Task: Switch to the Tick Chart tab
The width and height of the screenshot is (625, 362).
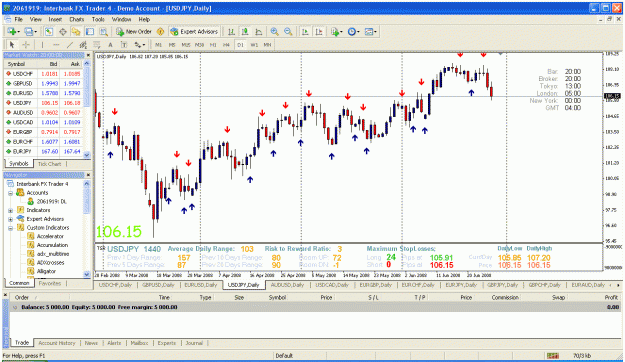Action: 49,164
